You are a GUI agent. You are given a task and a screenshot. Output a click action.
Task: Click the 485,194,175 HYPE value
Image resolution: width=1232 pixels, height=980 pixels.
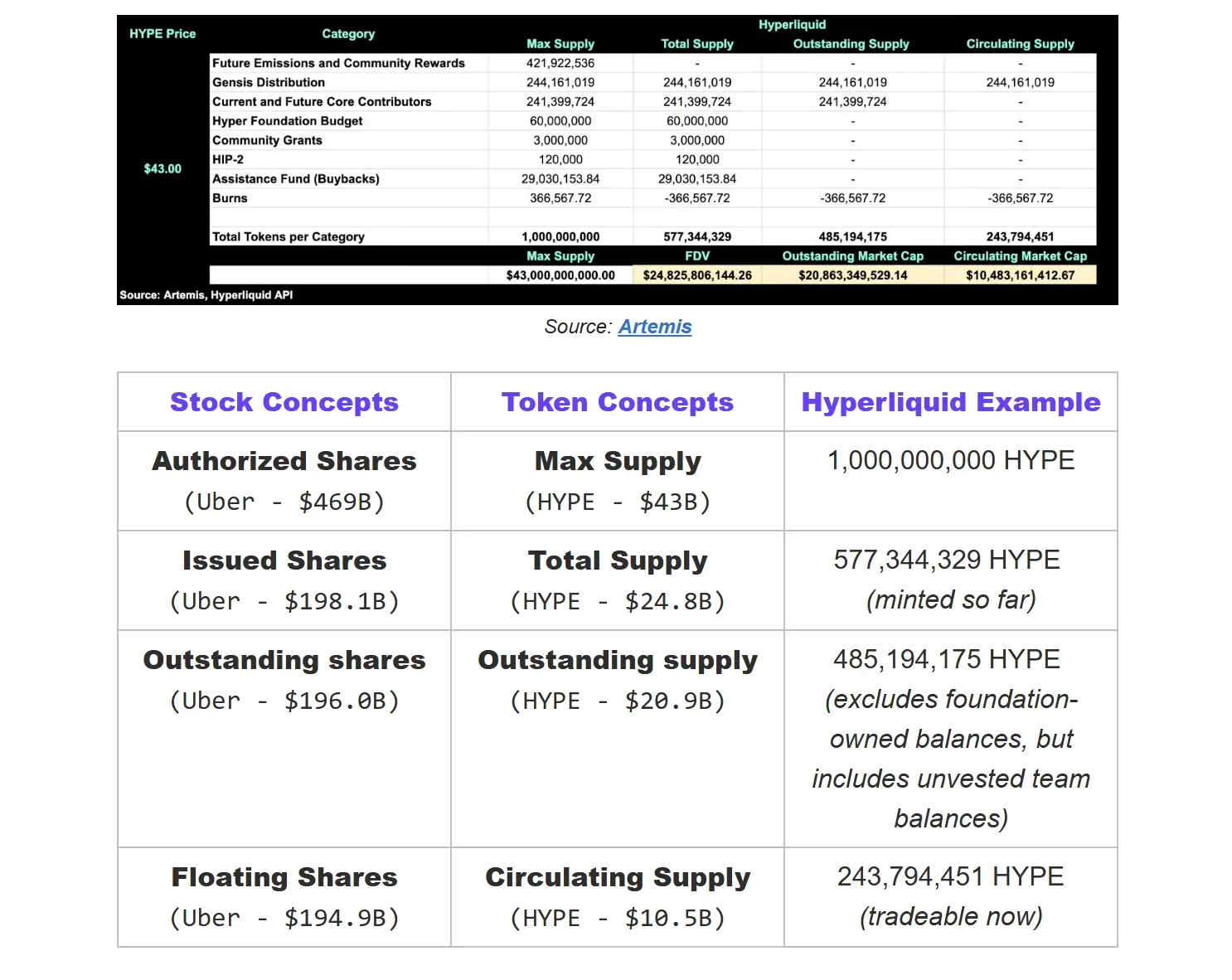947,659
